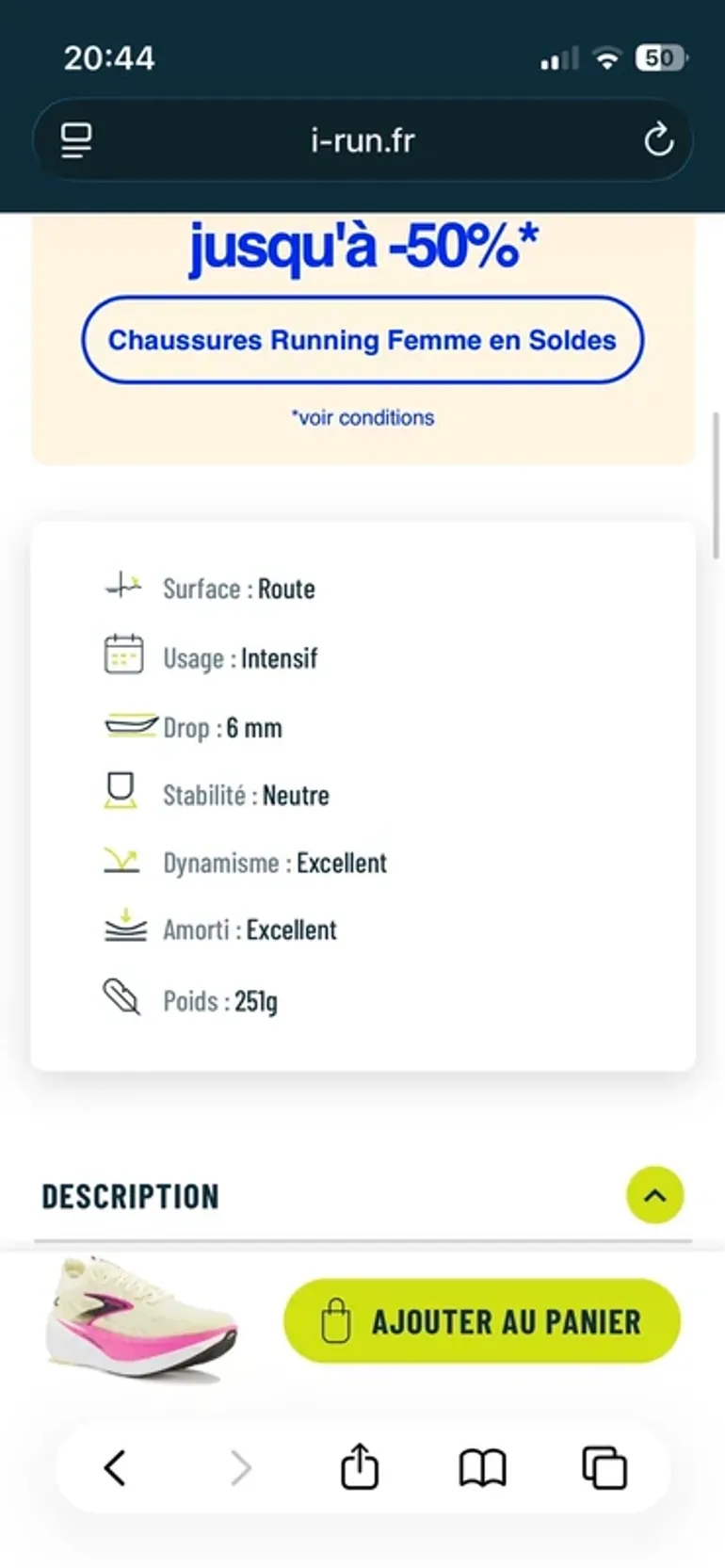
Task: Tap the greyed forward arrow
Action: (x=241, y=1467)
